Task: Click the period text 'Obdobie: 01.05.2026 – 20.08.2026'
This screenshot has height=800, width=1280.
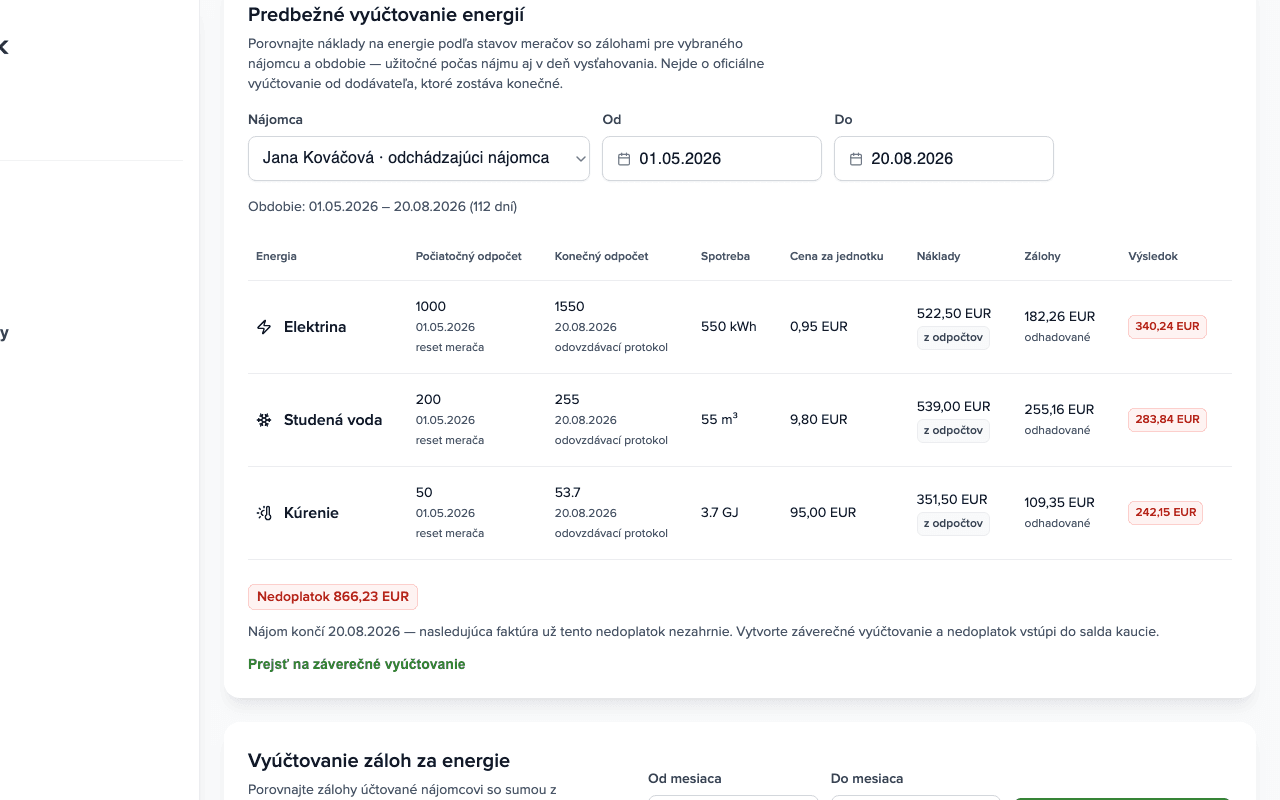Action: [x=357, y=207]
